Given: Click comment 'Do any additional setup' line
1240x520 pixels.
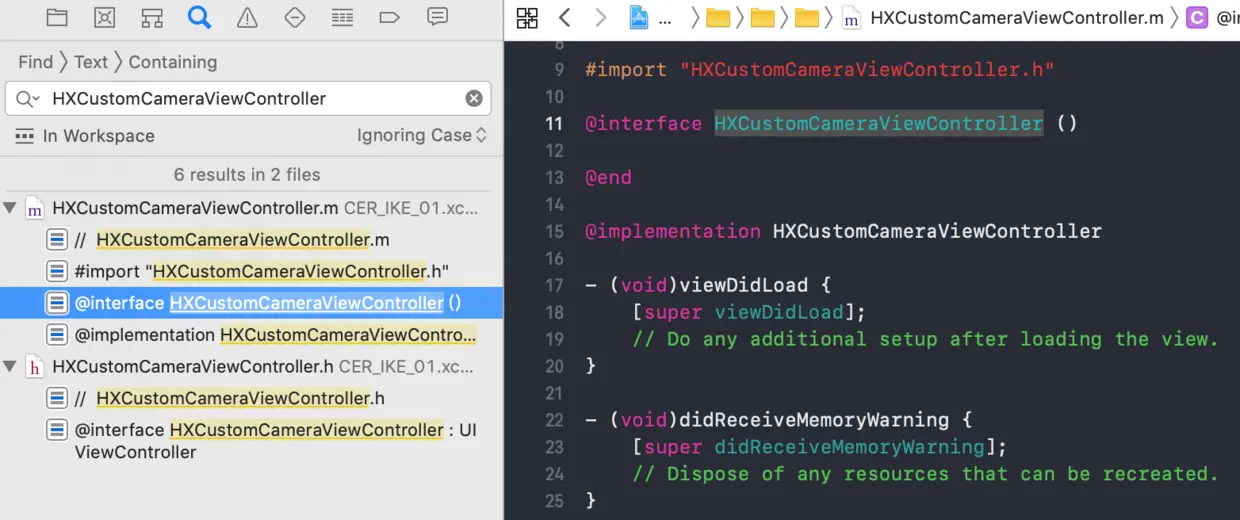Looking at the screenshot, I should pyautogui.click(x=925, y=339).
